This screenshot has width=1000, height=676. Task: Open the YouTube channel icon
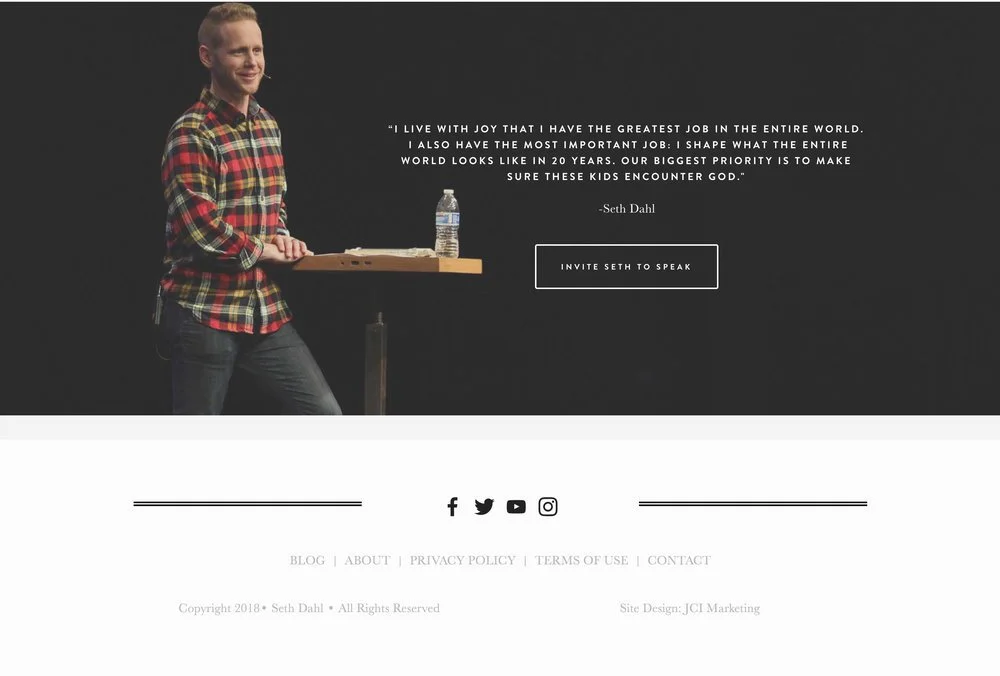516,507
